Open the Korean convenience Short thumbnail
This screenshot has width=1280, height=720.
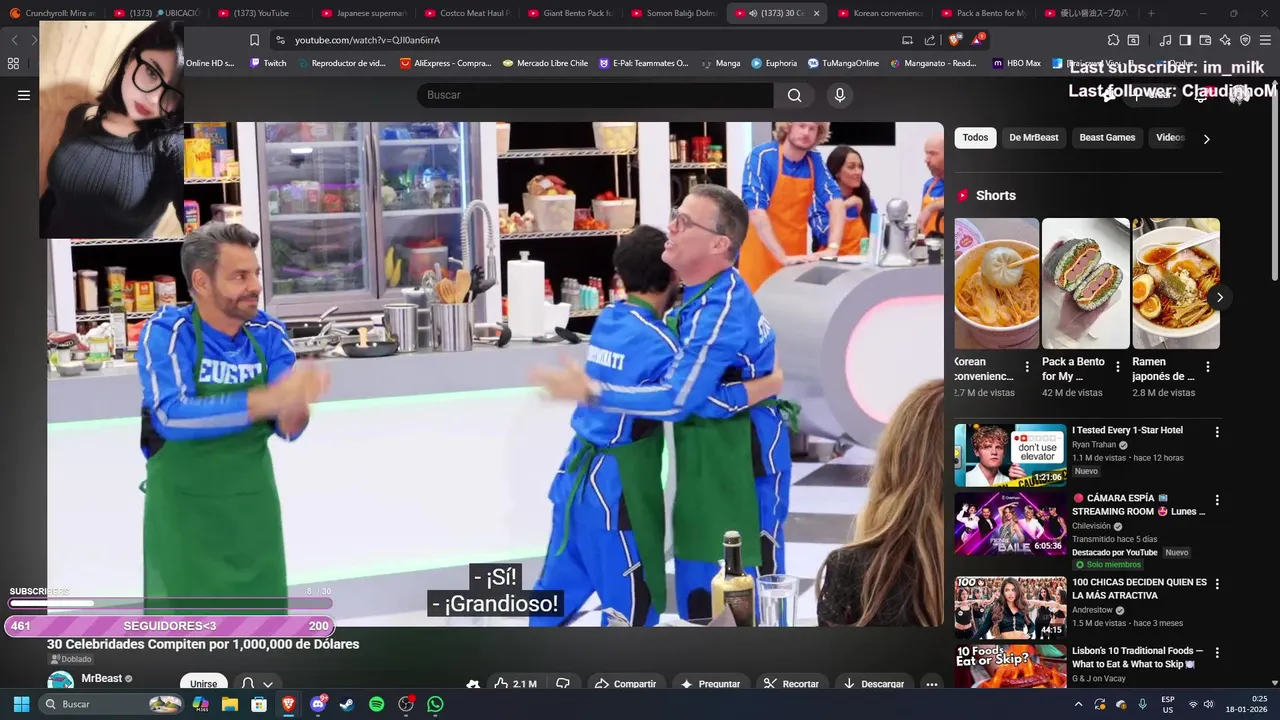(997, 283)
